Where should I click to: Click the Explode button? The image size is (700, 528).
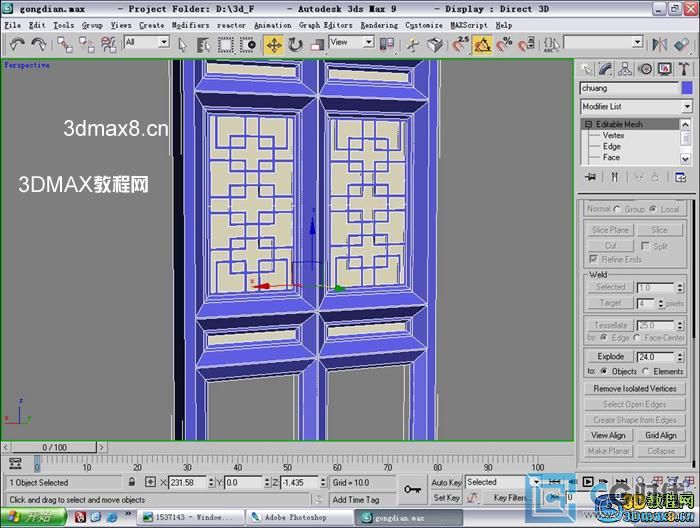click(x=610, y=356)
